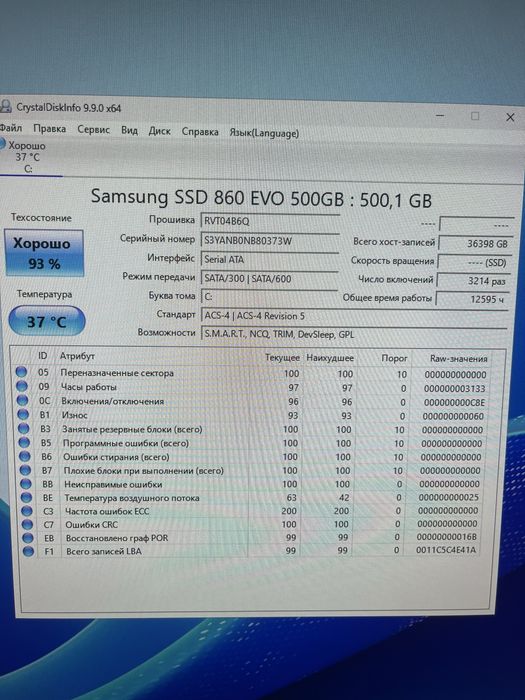Click raw value 000000000C8E
This screenshot has width=525, height=700.
[x=454, y=403]
